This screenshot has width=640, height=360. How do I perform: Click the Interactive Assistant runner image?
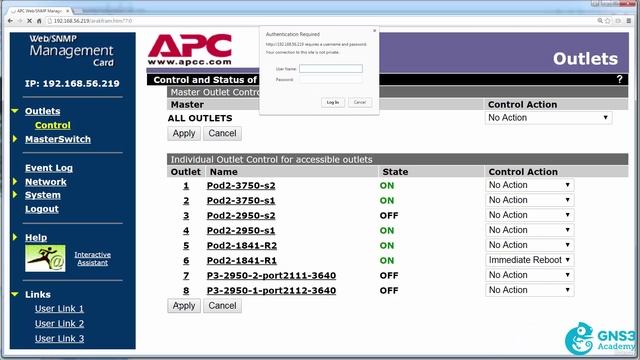pos(45,258)
